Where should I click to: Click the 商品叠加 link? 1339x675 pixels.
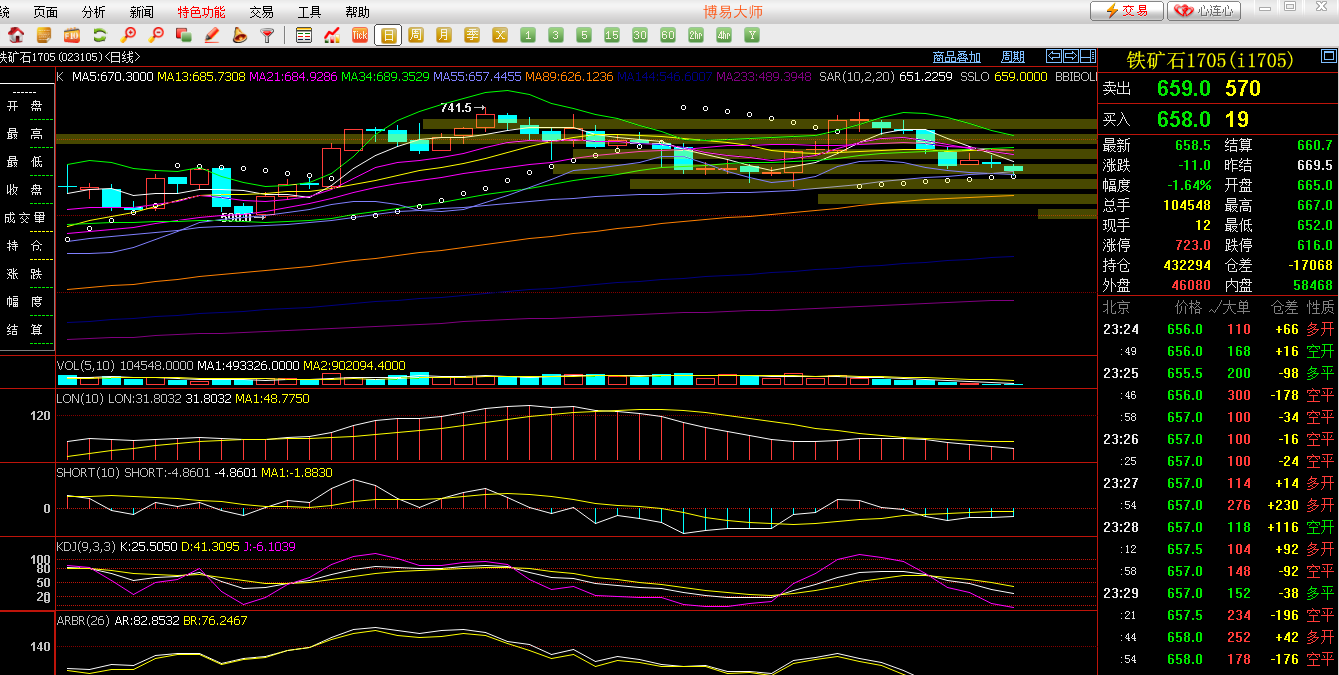tap(957, 57)
